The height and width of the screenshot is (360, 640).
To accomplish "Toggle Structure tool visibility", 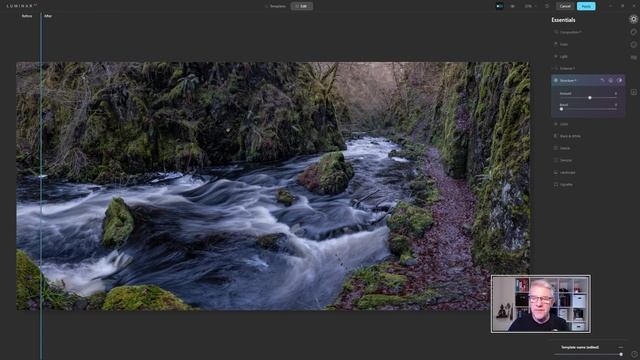I will pos(620,80).
